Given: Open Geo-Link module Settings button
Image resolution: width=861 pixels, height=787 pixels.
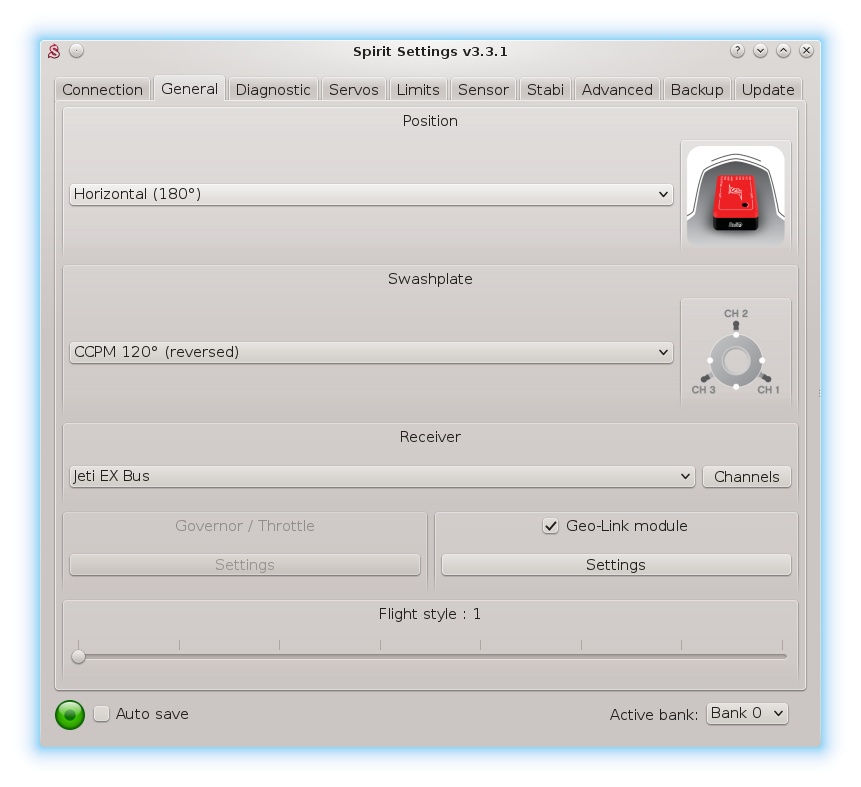Looking at the screenshot, I should (x=616, y=565).
